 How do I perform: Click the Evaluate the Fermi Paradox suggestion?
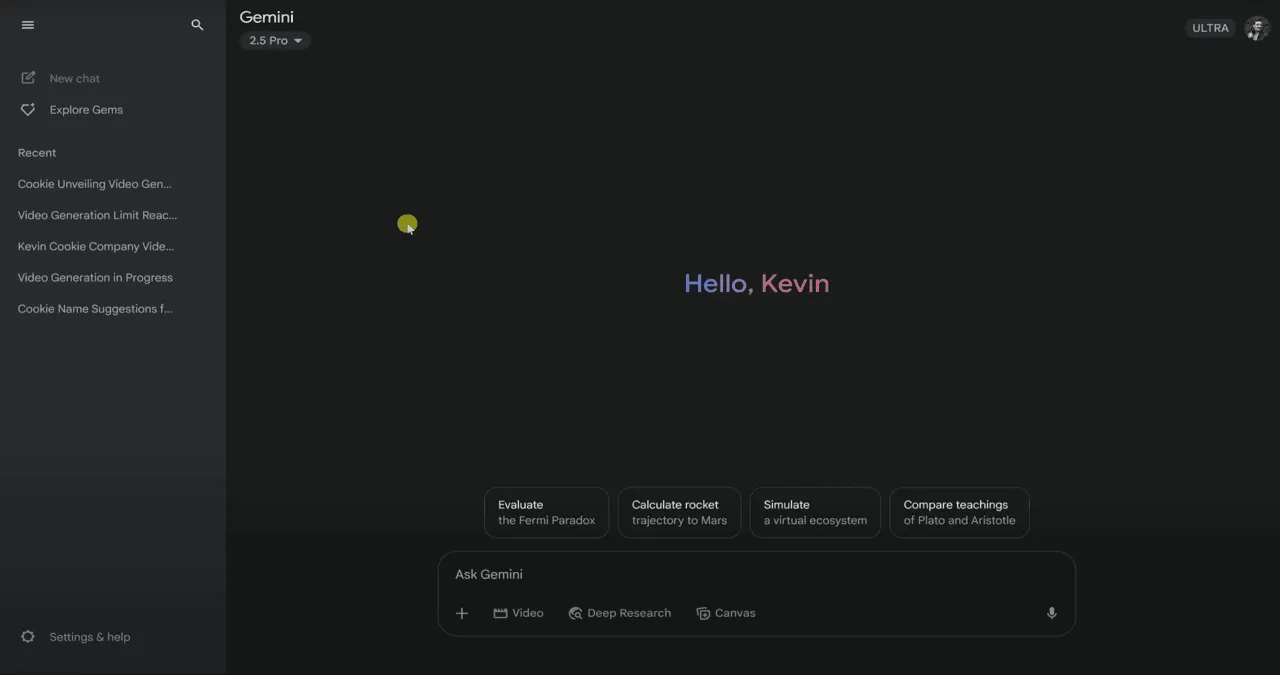coord(546,512)
